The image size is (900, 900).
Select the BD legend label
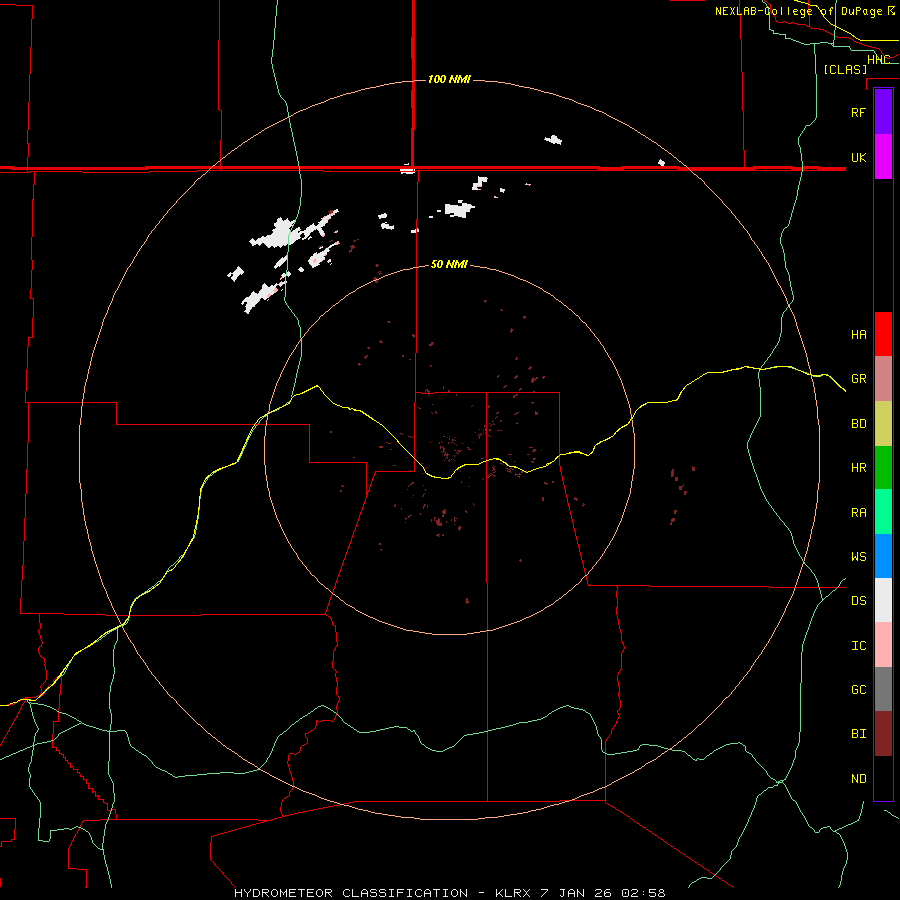tap(858, 424)
